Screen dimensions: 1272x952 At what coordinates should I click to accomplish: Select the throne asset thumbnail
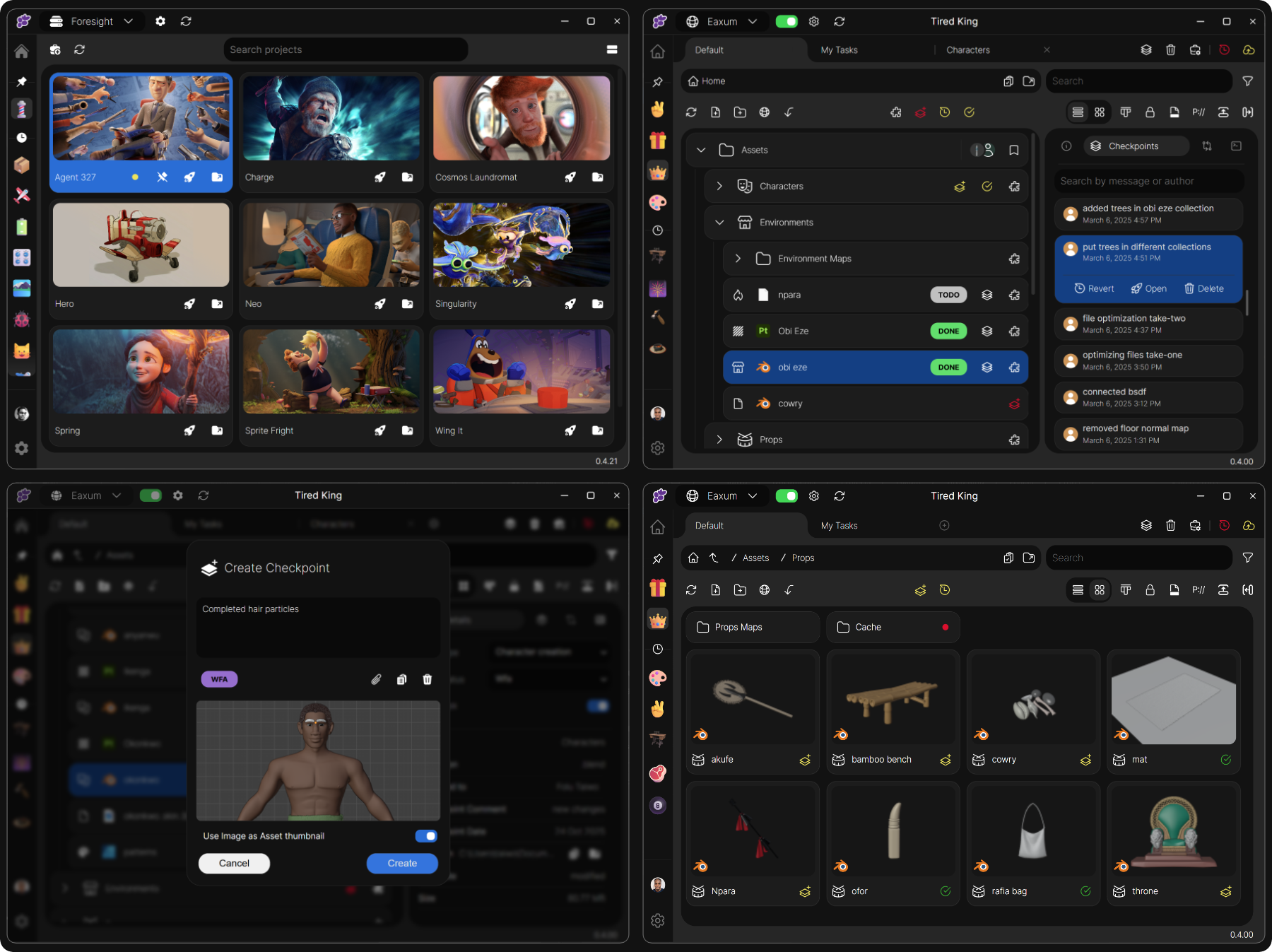pos(1173,830)
